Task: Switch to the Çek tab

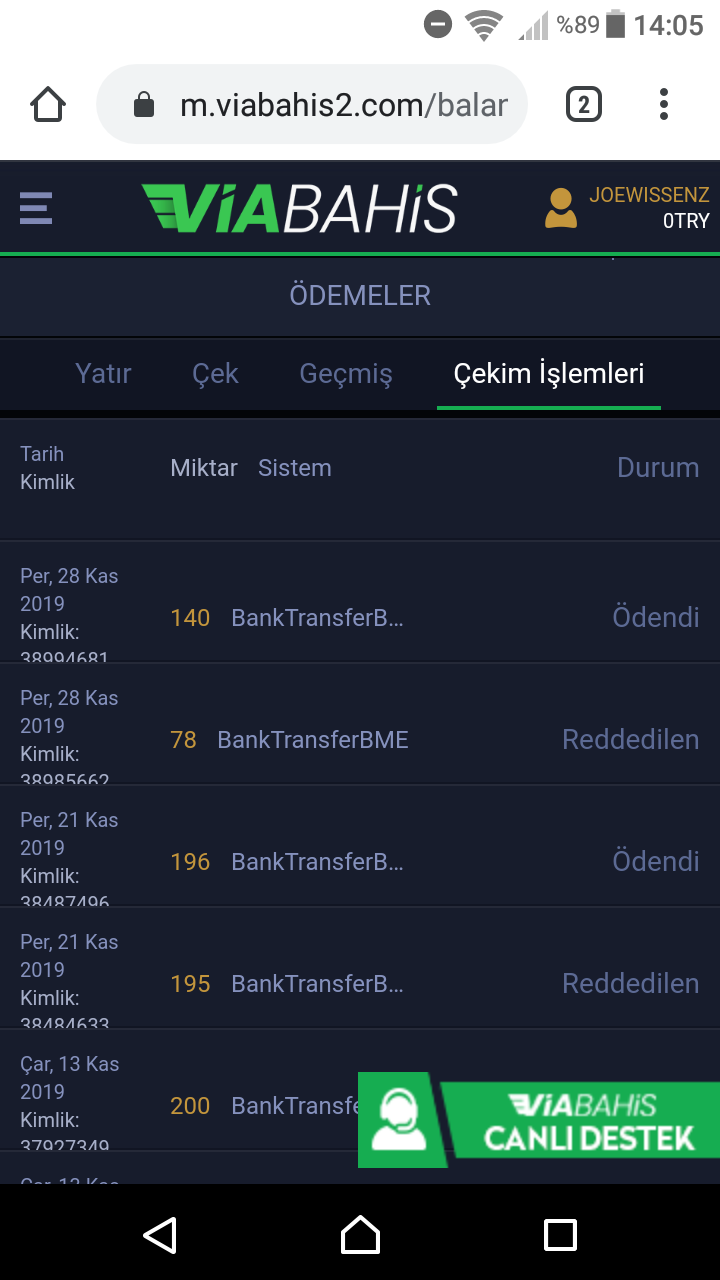Action: 215,374
